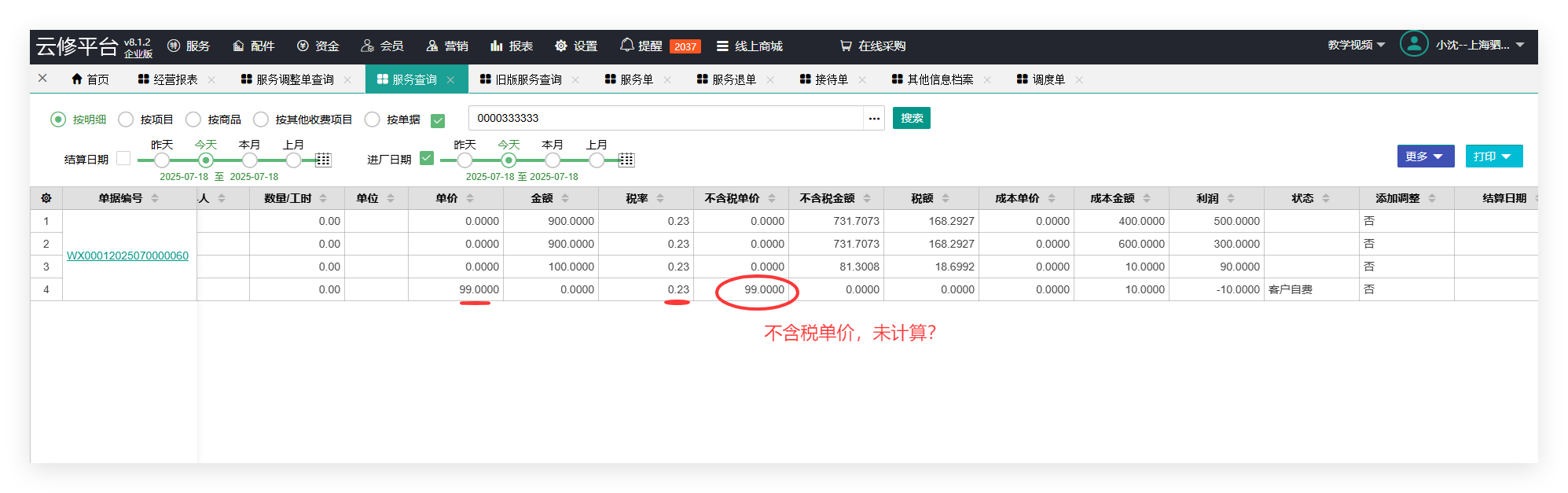Open the factory entry date calendar picker

point(626,160)
